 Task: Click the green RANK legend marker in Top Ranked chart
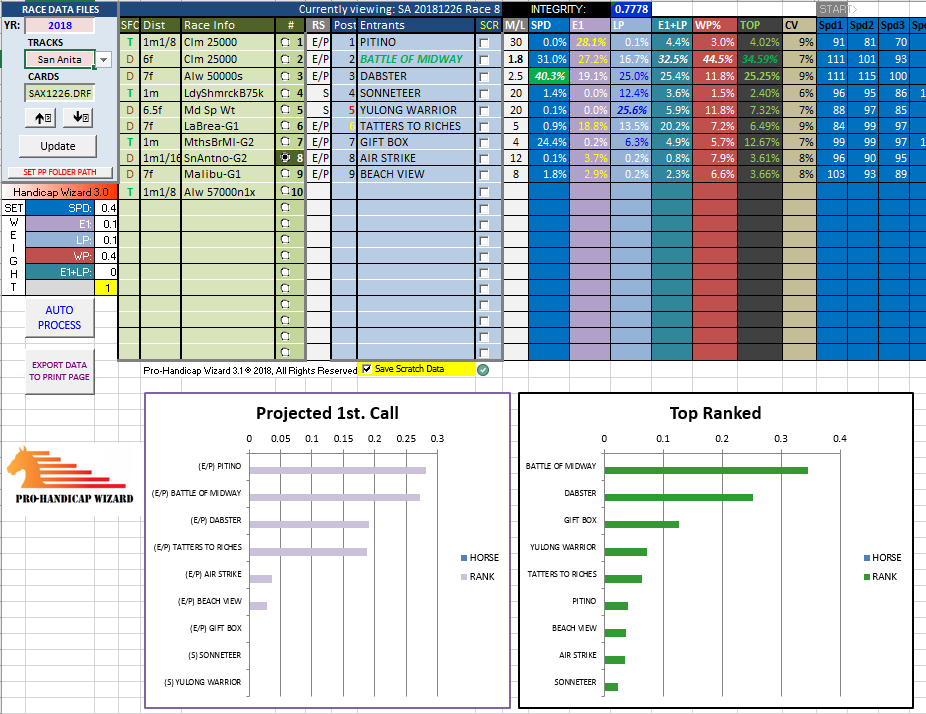coord(867,577)
